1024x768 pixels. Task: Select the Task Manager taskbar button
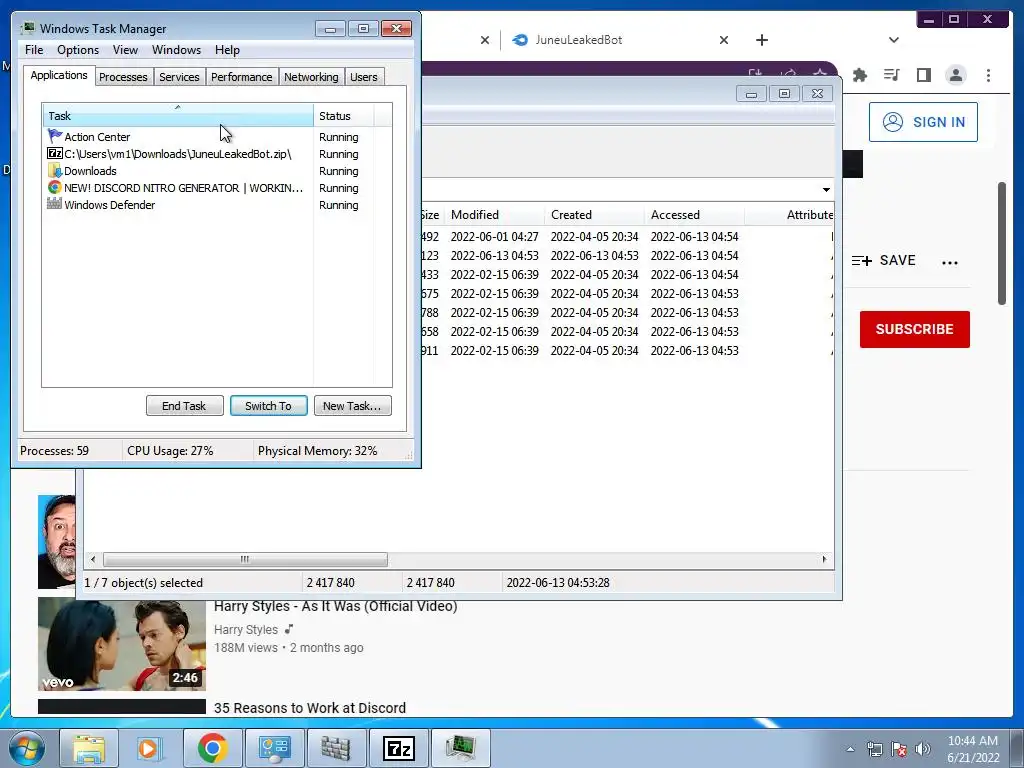[461, 748]
